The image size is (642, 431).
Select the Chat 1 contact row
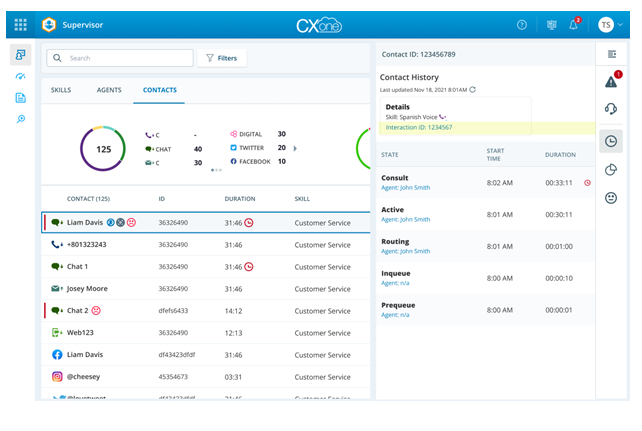tap(206, 267)
